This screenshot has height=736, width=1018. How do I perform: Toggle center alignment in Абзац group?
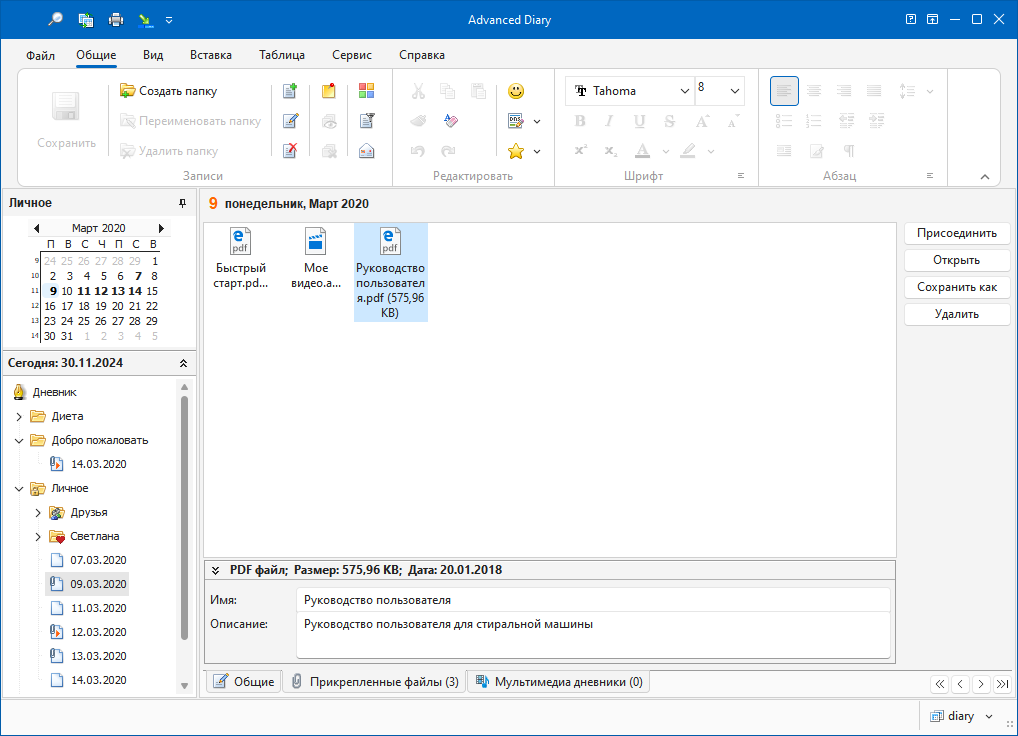[814, 91]
